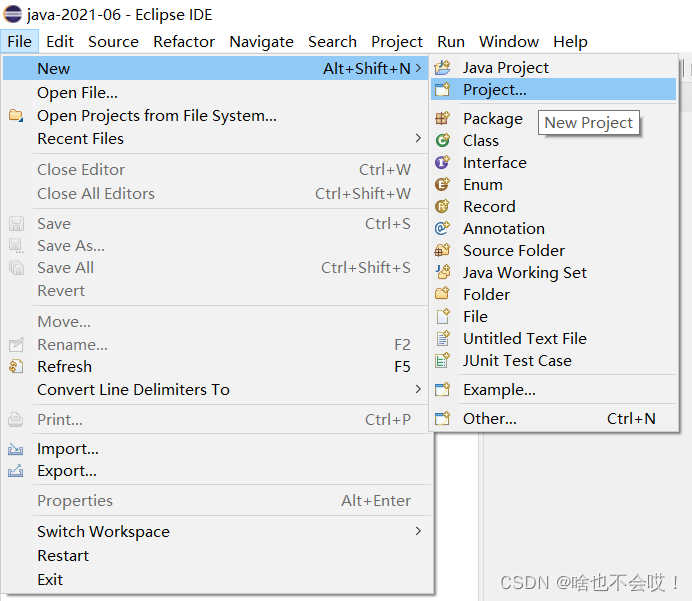This screenshot has height=601, width=692.
Task: Click the purple Interface icon
Action: [x=442, y=162]
